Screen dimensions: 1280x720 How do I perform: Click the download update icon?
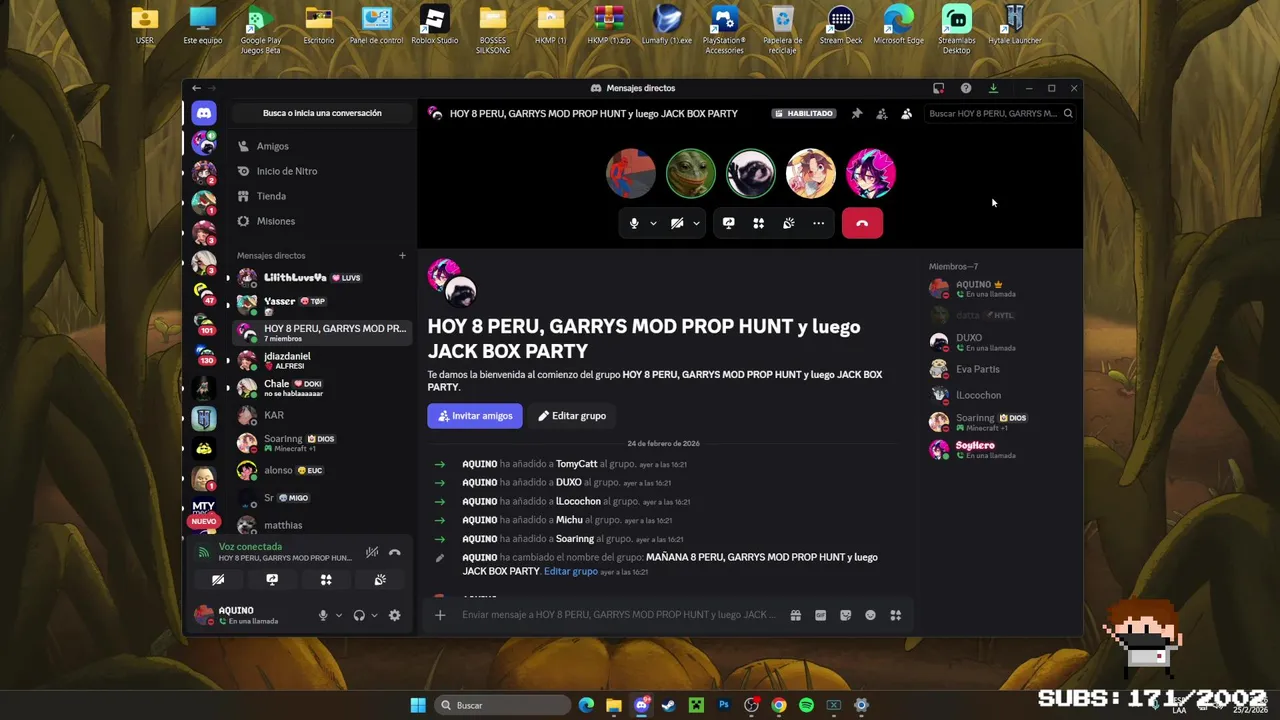[993, 88]
